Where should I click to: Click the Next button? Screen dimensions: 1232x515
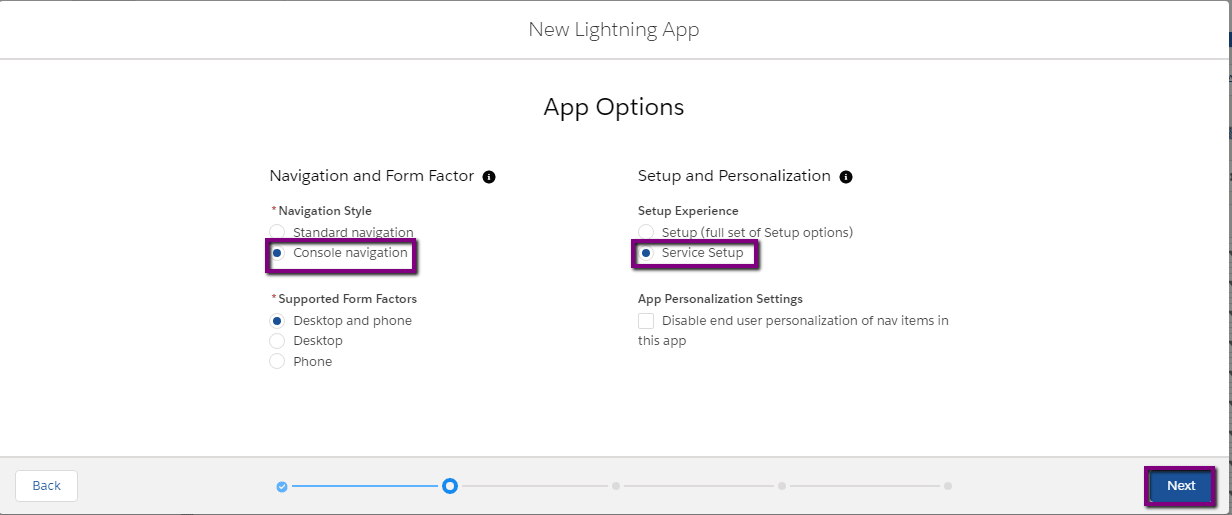(x=1181, y=486)
